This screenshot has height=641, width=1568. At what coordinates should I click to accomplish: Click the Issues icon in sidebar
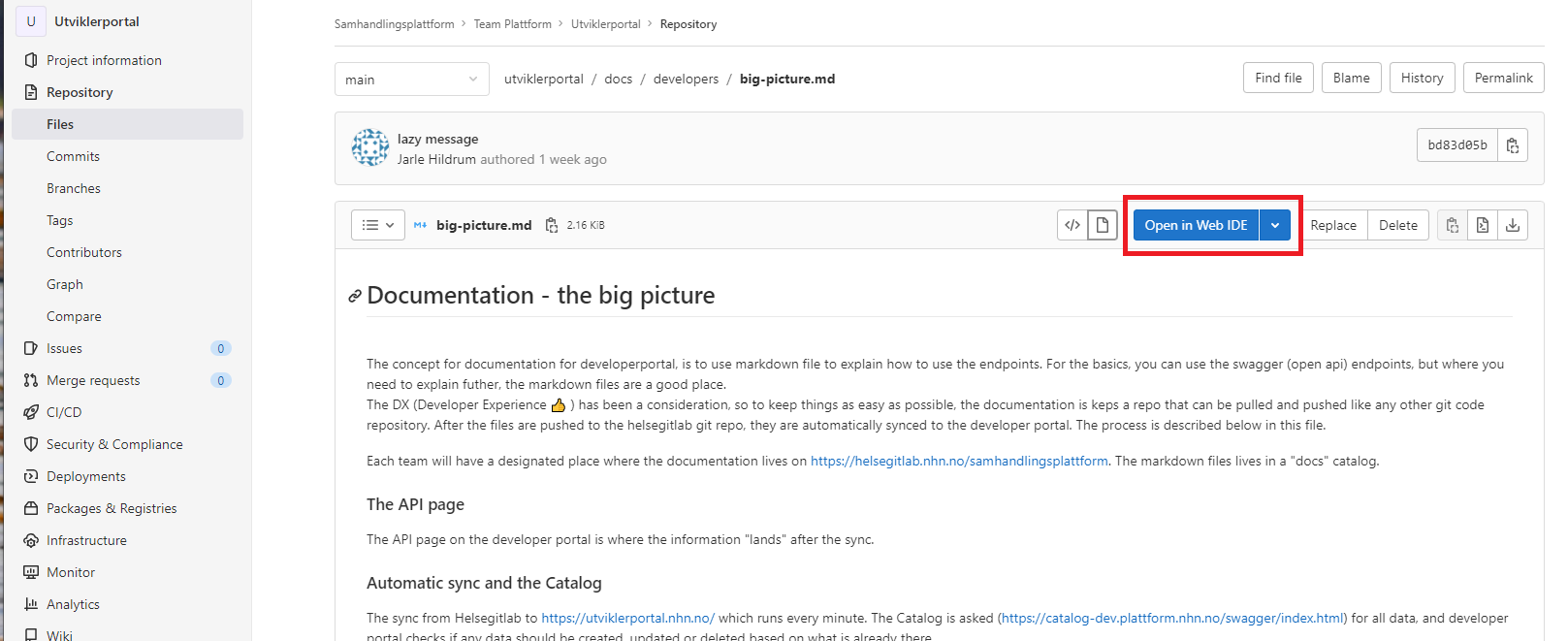pos(31,348)
